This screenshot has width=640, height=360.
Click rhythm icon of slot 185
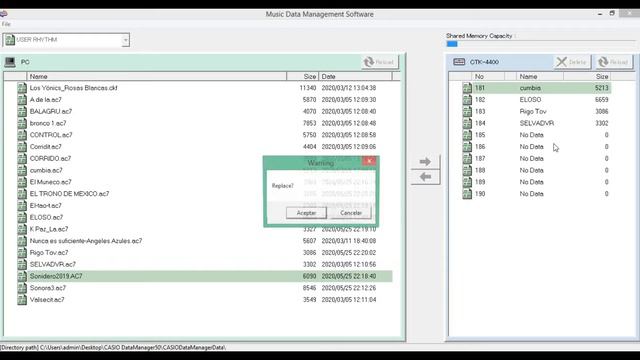click(x=467, y=135)
